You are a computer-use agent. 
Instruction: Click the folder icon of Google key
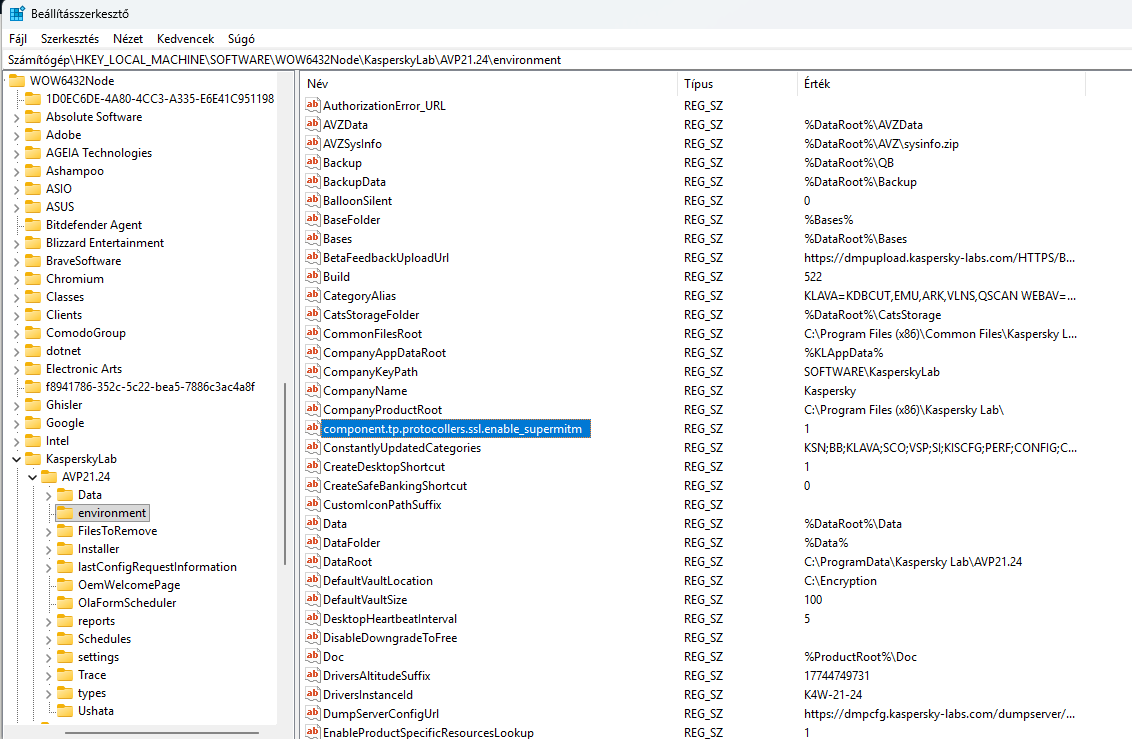(x=33, y=423)
